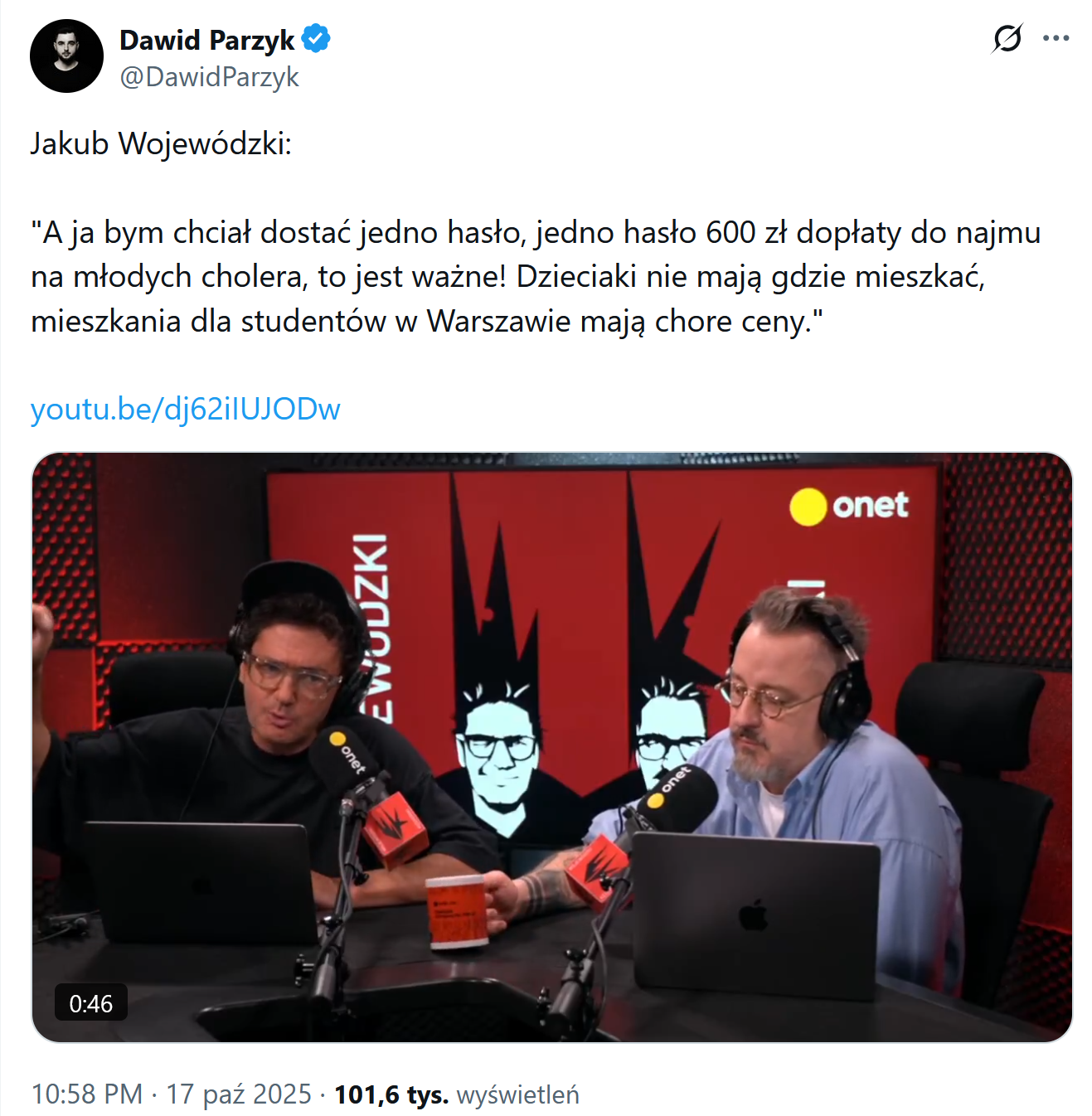
Task: Open the three-dot more options menu
Action: pos(1056,38)
